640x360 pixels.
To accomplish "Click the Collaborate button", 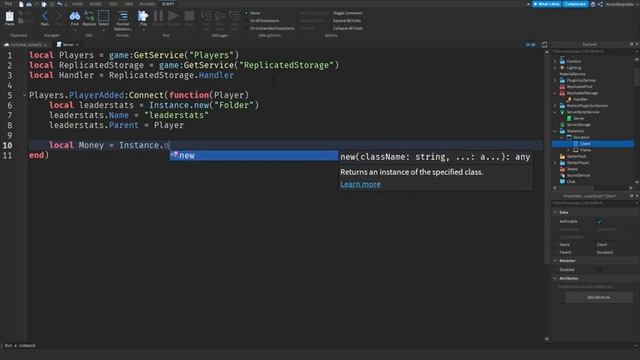I will tap(575, 4).
